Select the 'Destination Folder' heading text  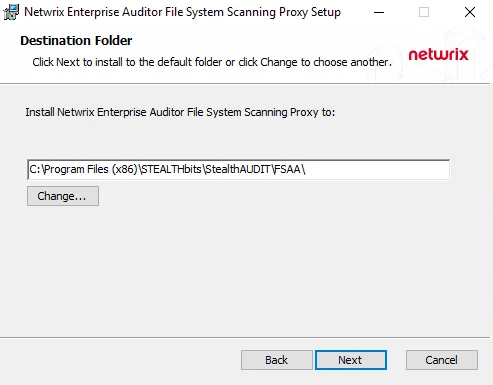click(x=76, y=41)
